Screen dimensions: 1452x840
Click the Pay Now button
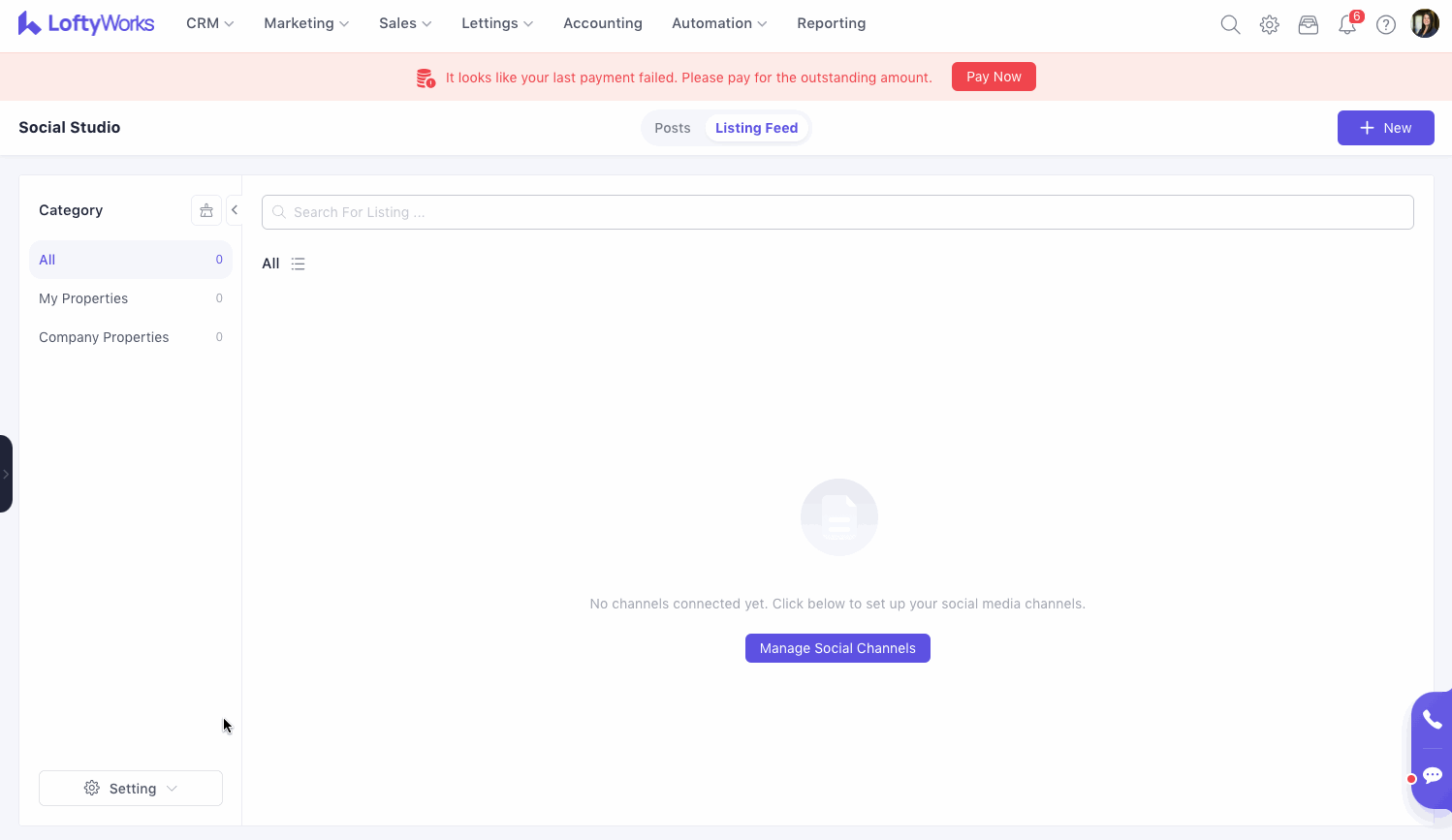994,77
